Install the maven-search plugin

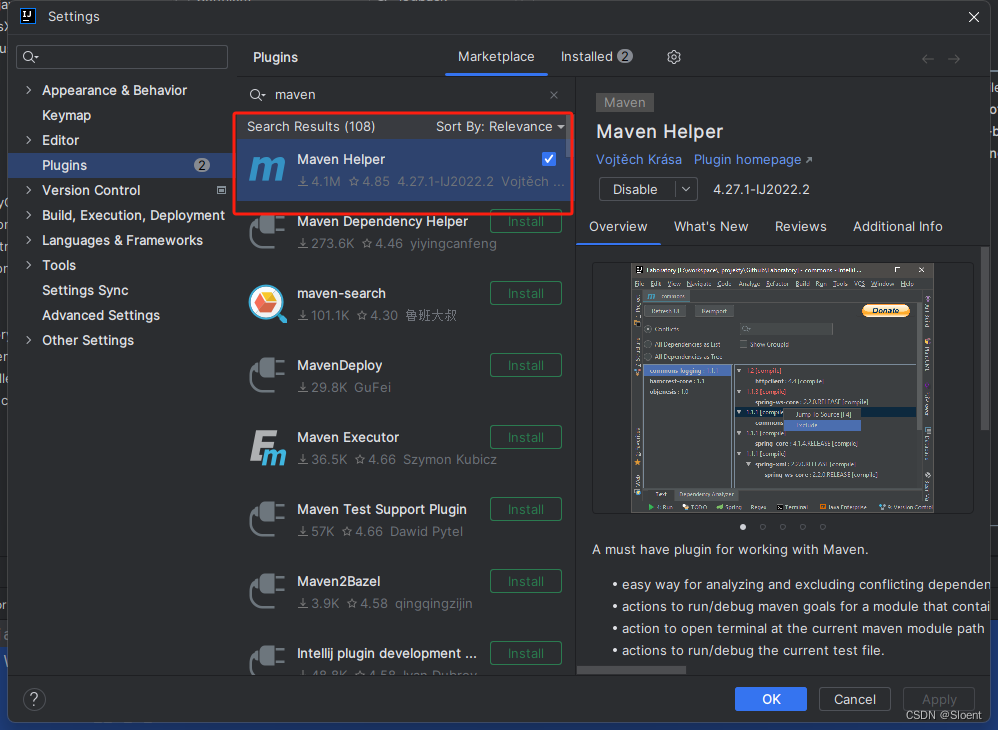(x=526, y=293)
